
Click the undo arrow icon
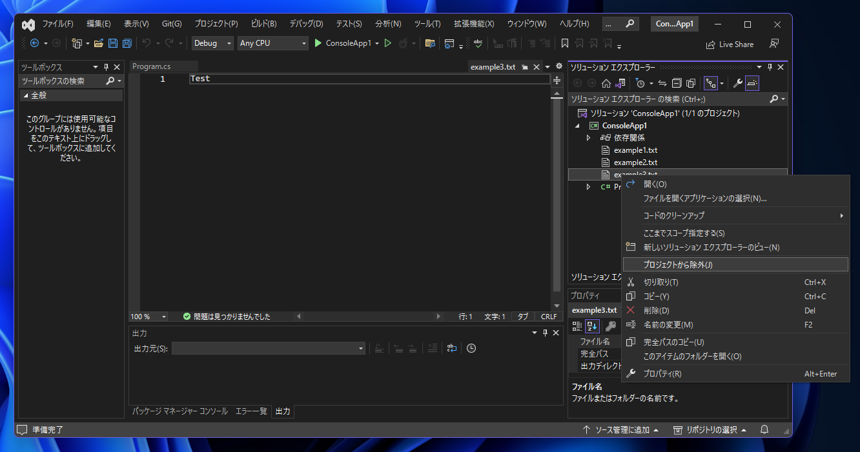point(146,43)
